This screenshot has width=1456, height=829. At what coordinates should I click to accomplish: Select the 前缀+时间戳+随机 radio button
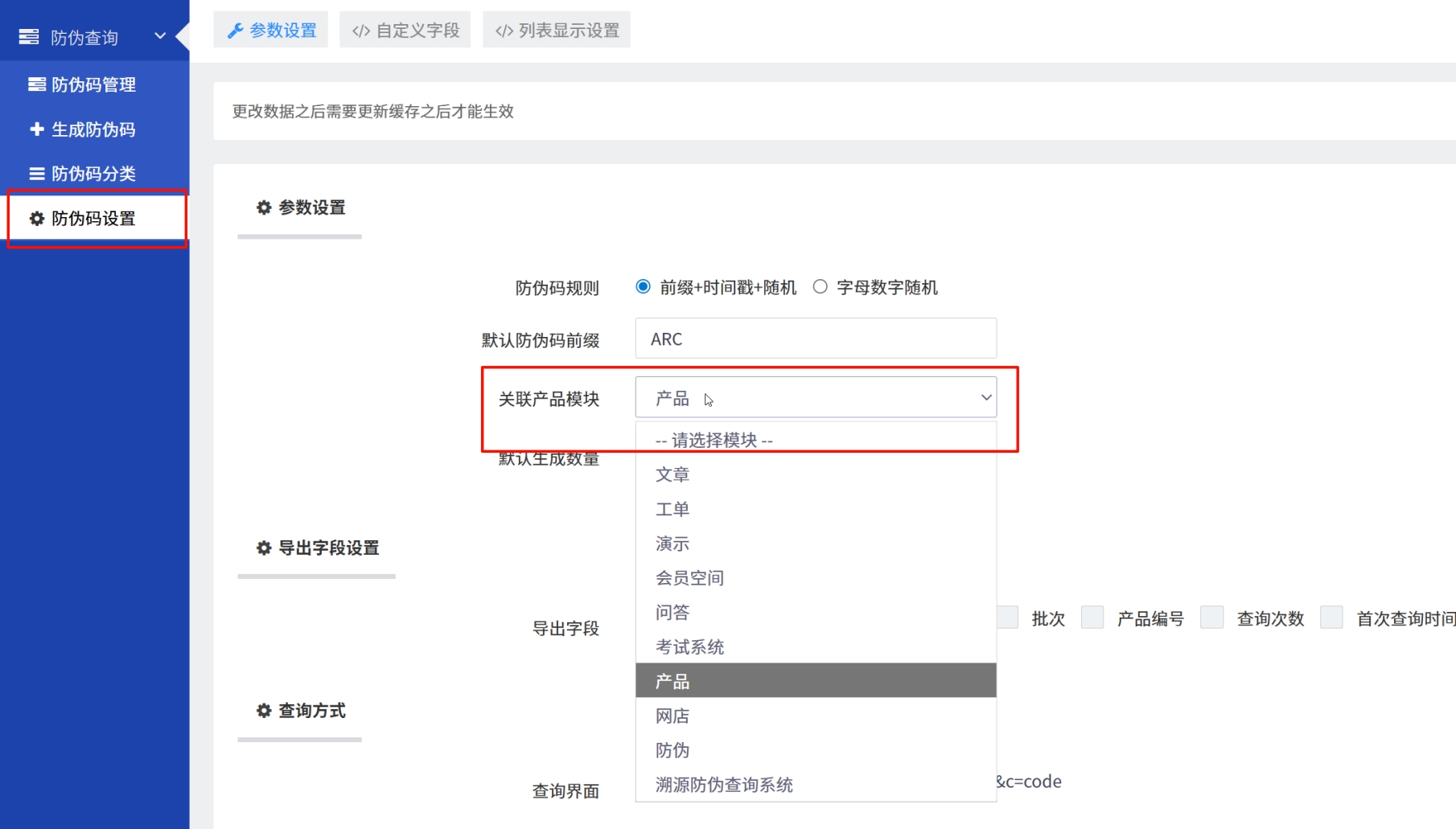pyautogui.click(x=643, y=287)
